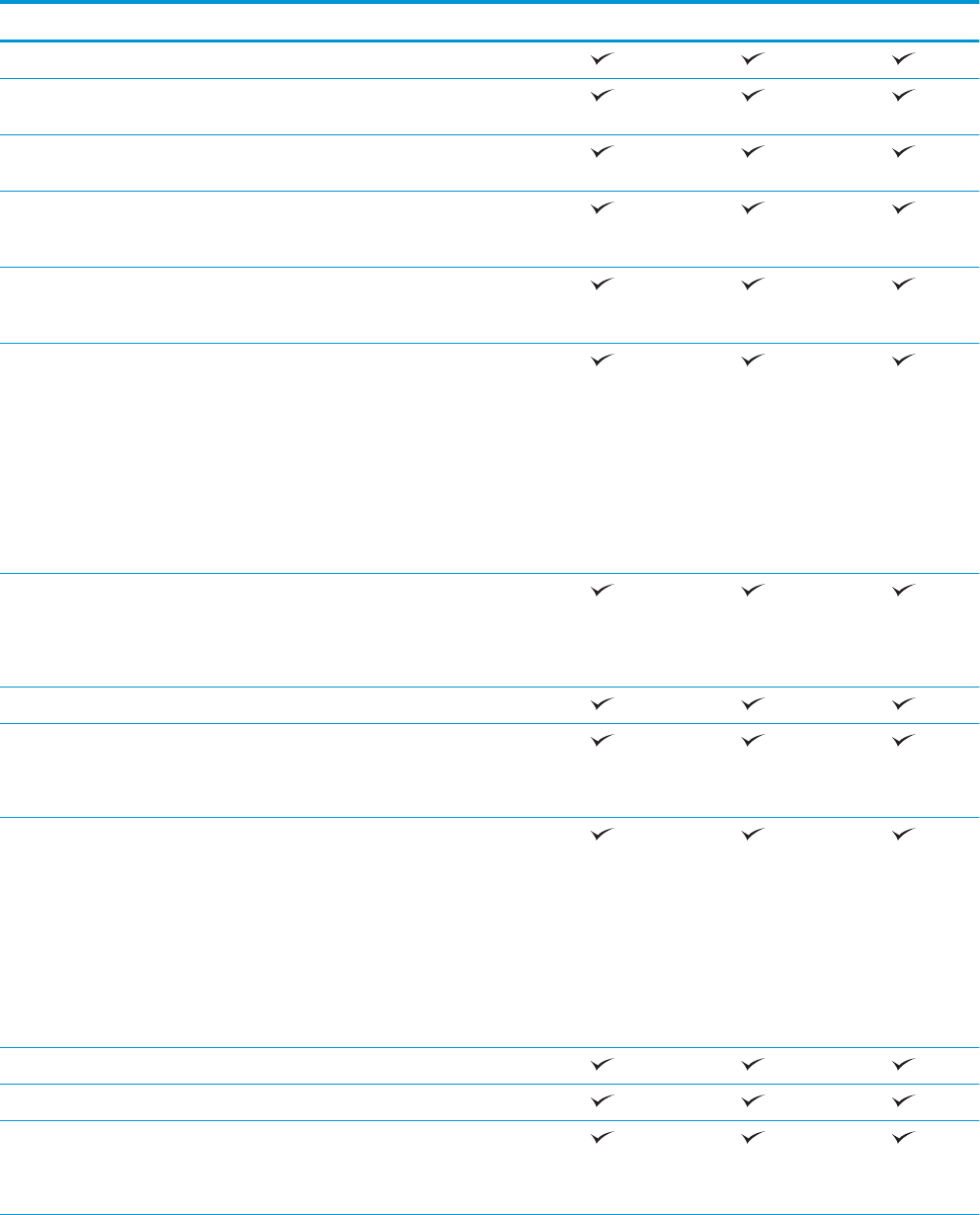The height and width of the screenshot is (1215, 980).
Task: Click the fourth row's left checkmark
Action: point(601,209)
